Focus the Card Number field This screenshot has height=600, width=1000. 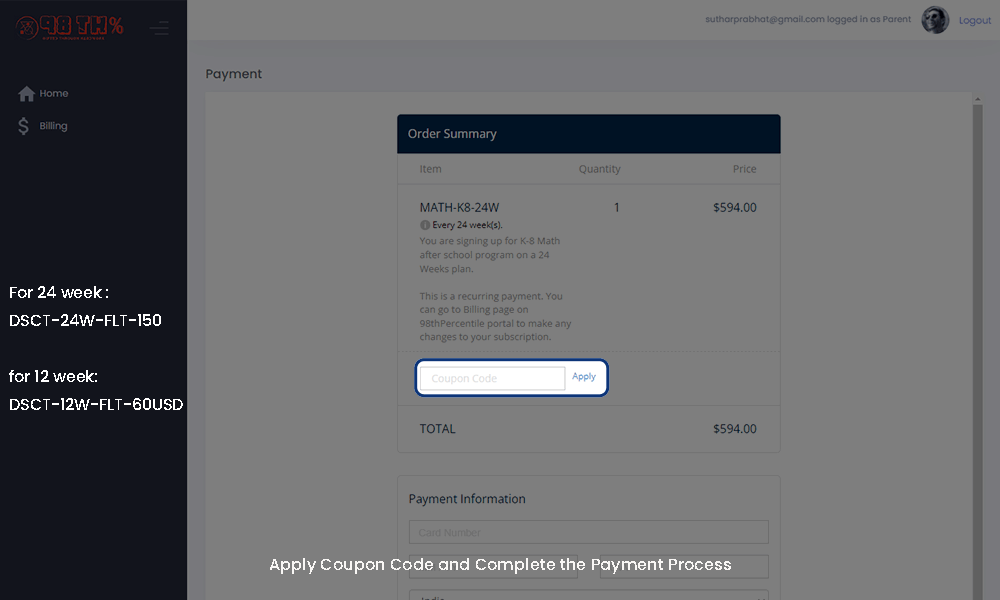pos(589,532)
